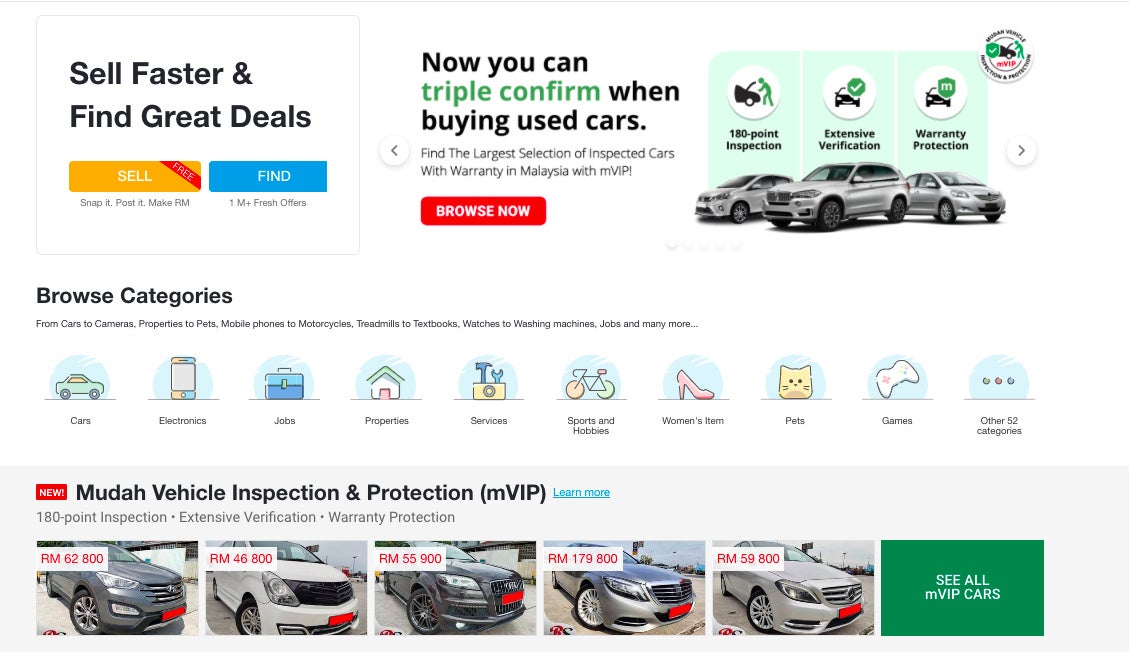Follow the mVIP Learn more link
Image resolution: width=1129 pixels, height=661 pixels.
point(581,493)
